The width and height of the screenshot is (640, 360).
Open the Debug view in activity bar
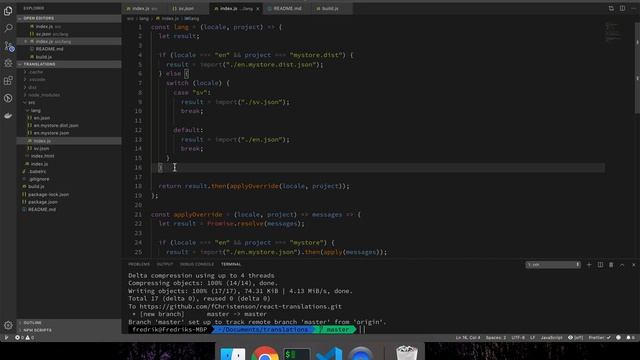(x=8, y=63)
